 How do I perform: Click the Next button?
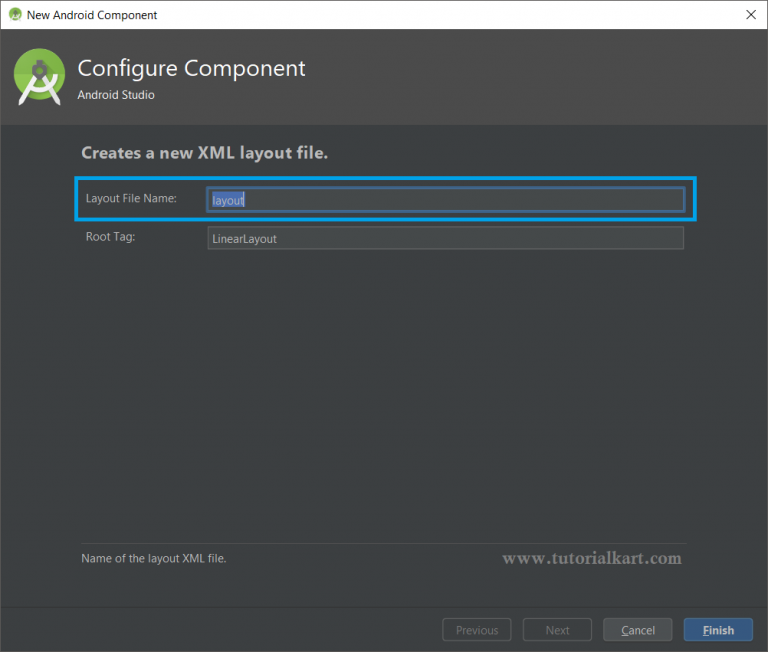click(x=557, y=630)
